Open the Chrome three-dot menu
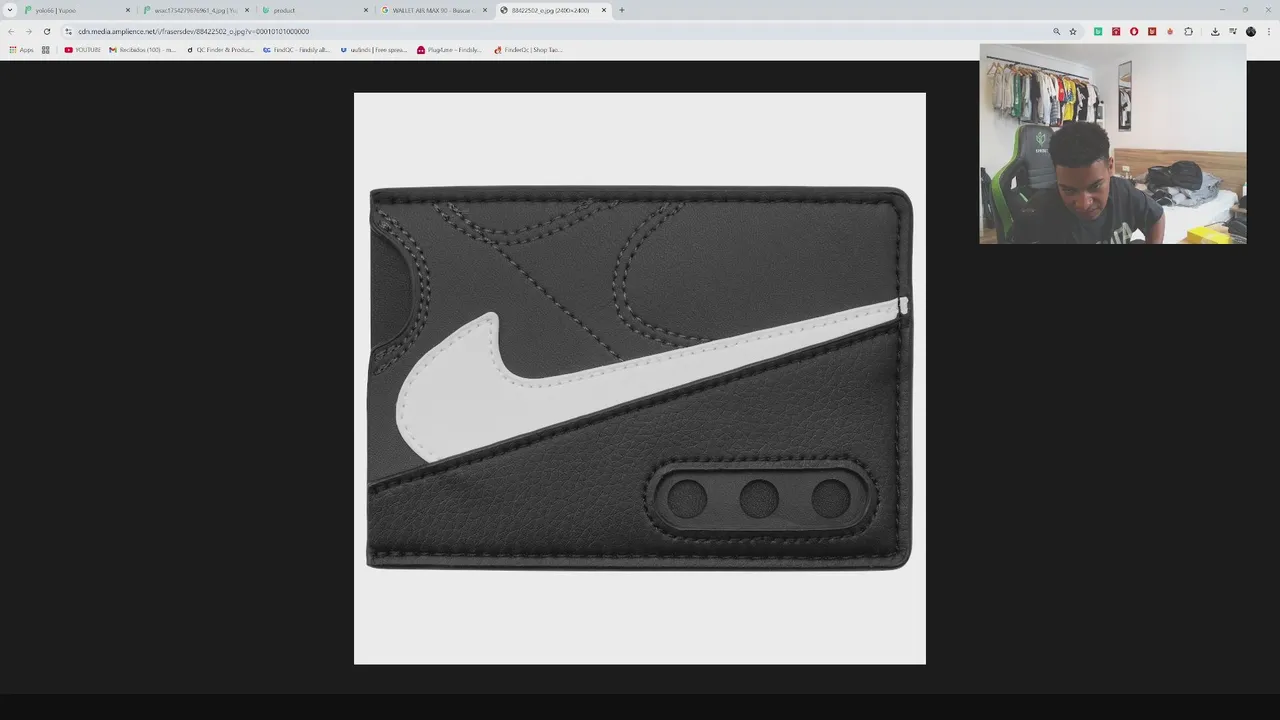This screenshot has height=720, width=1280. click(x=1269, y=31)
